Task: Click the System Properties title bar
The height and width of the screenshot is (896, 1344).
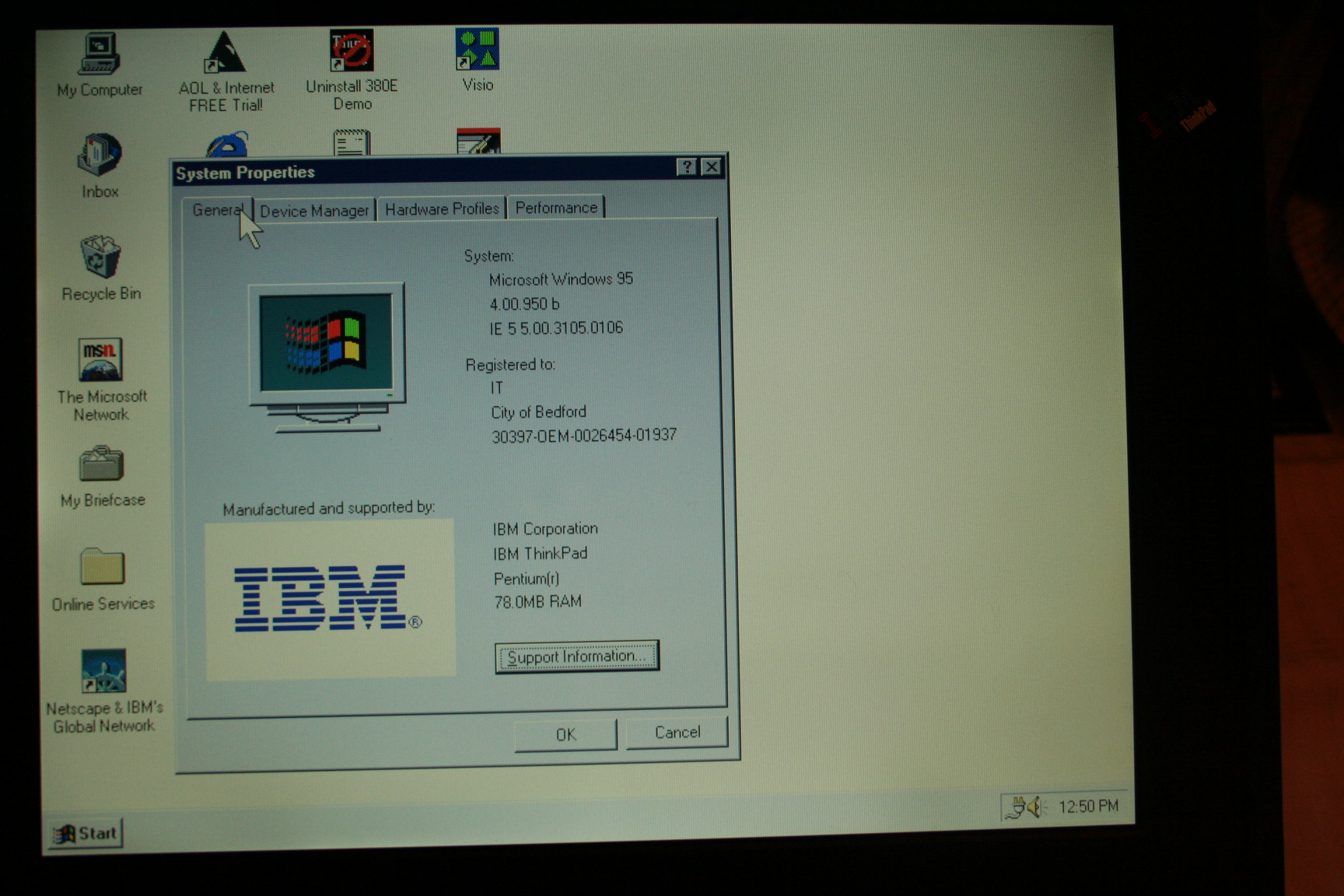Action: click(x=449, y=170)
